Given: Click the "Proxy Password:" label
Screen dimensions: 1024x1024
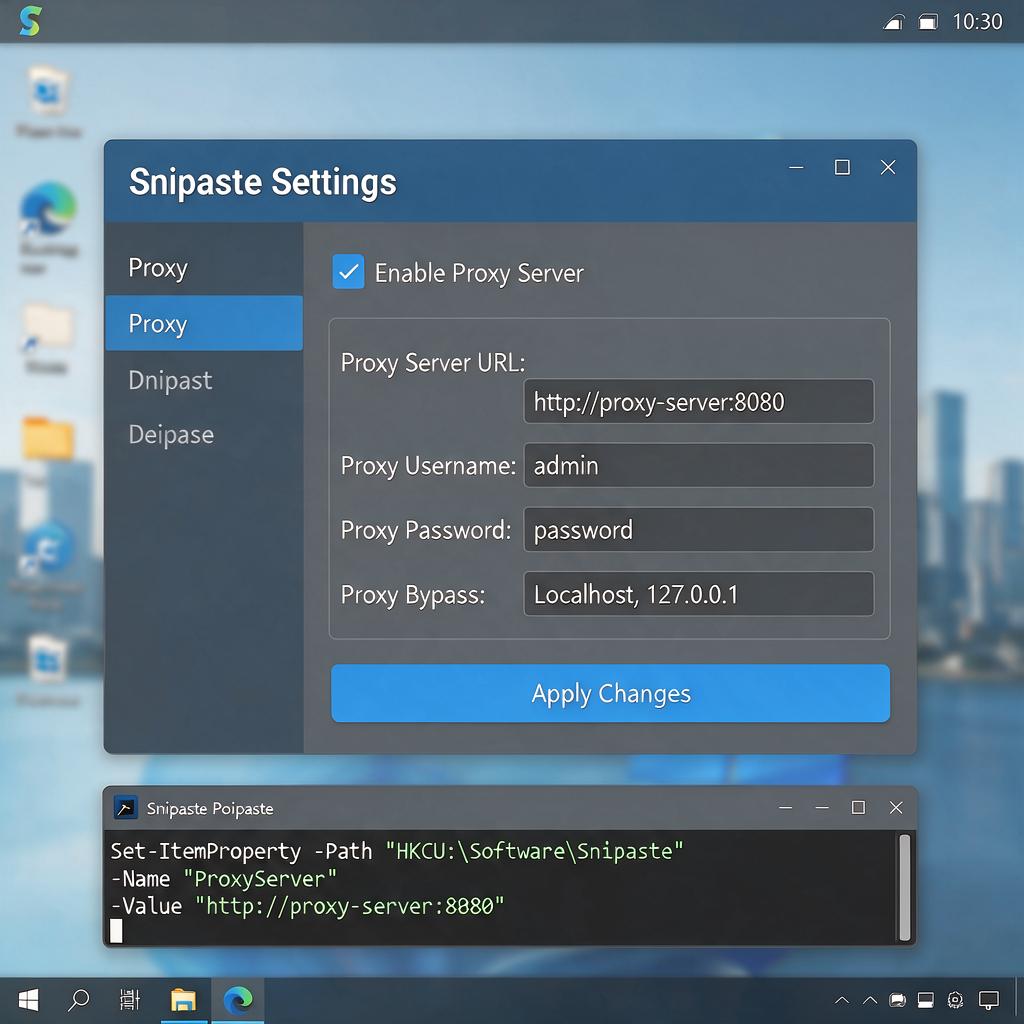Looking at the screenshot, I should tap(426, 530).
